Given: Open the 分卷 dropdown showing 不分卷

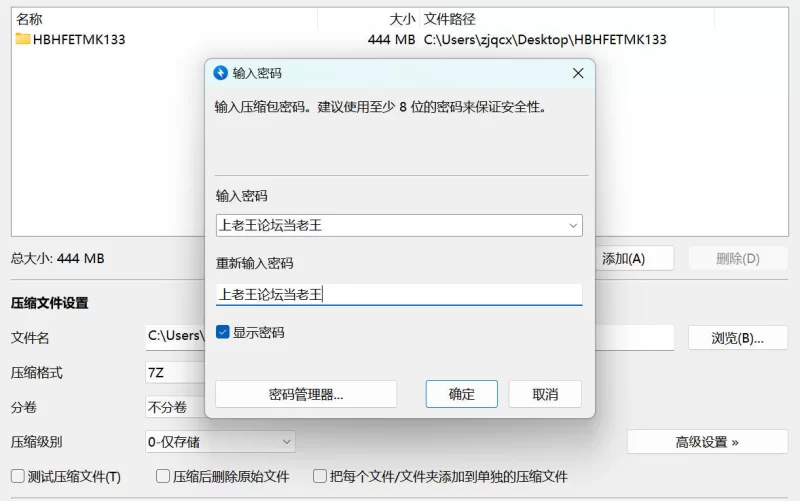Looking at the screenshot, I should [x=175, y=407].
